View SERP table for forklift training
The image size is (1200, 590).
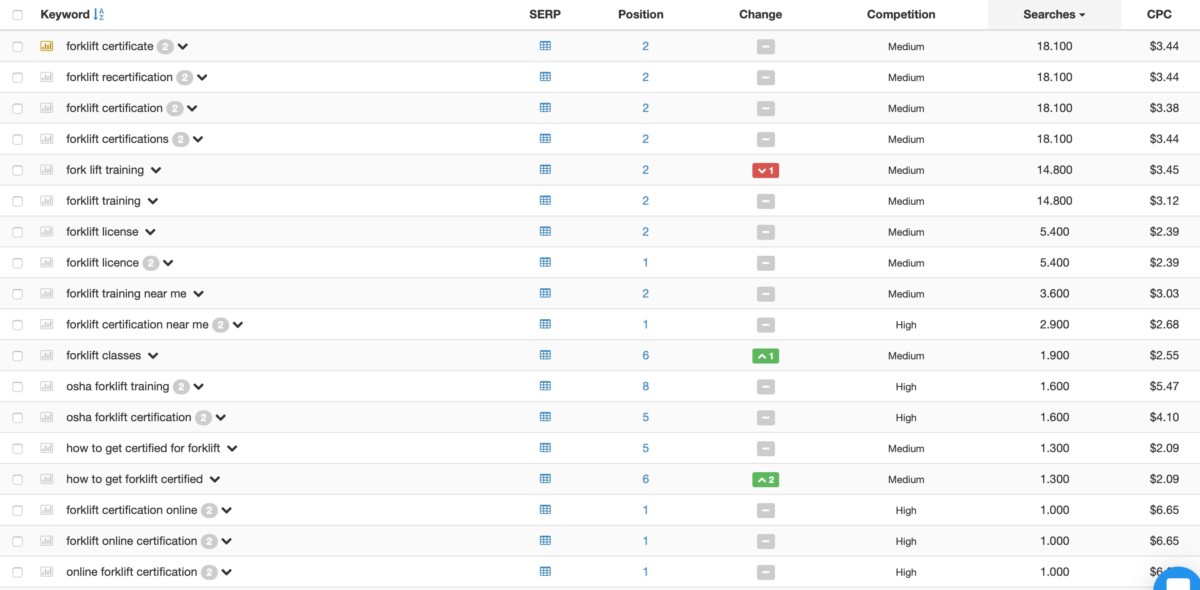[x=545, y=201]
